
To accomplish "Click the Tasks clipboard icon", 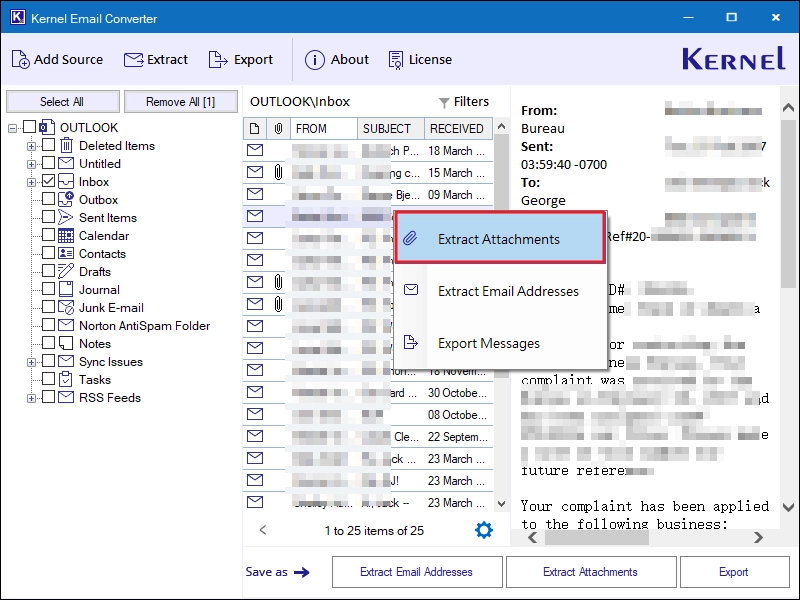I will tap(66, 379).
